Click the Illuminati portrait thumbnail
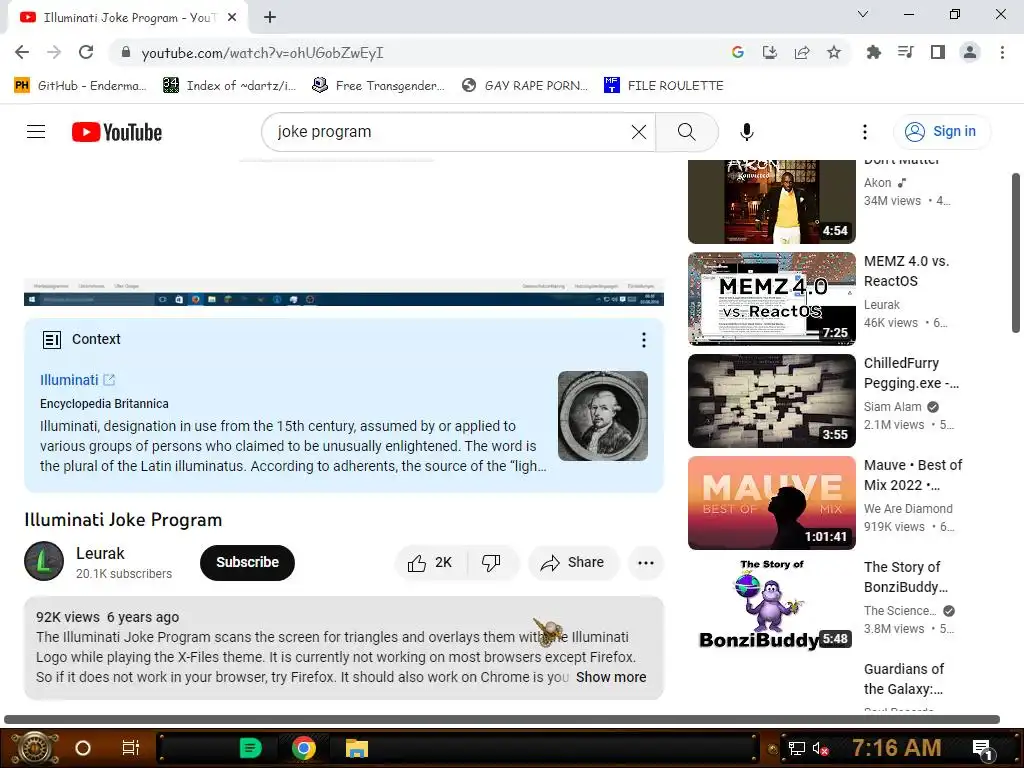Viewport: 1024px width, 768px height. point(602,416)
